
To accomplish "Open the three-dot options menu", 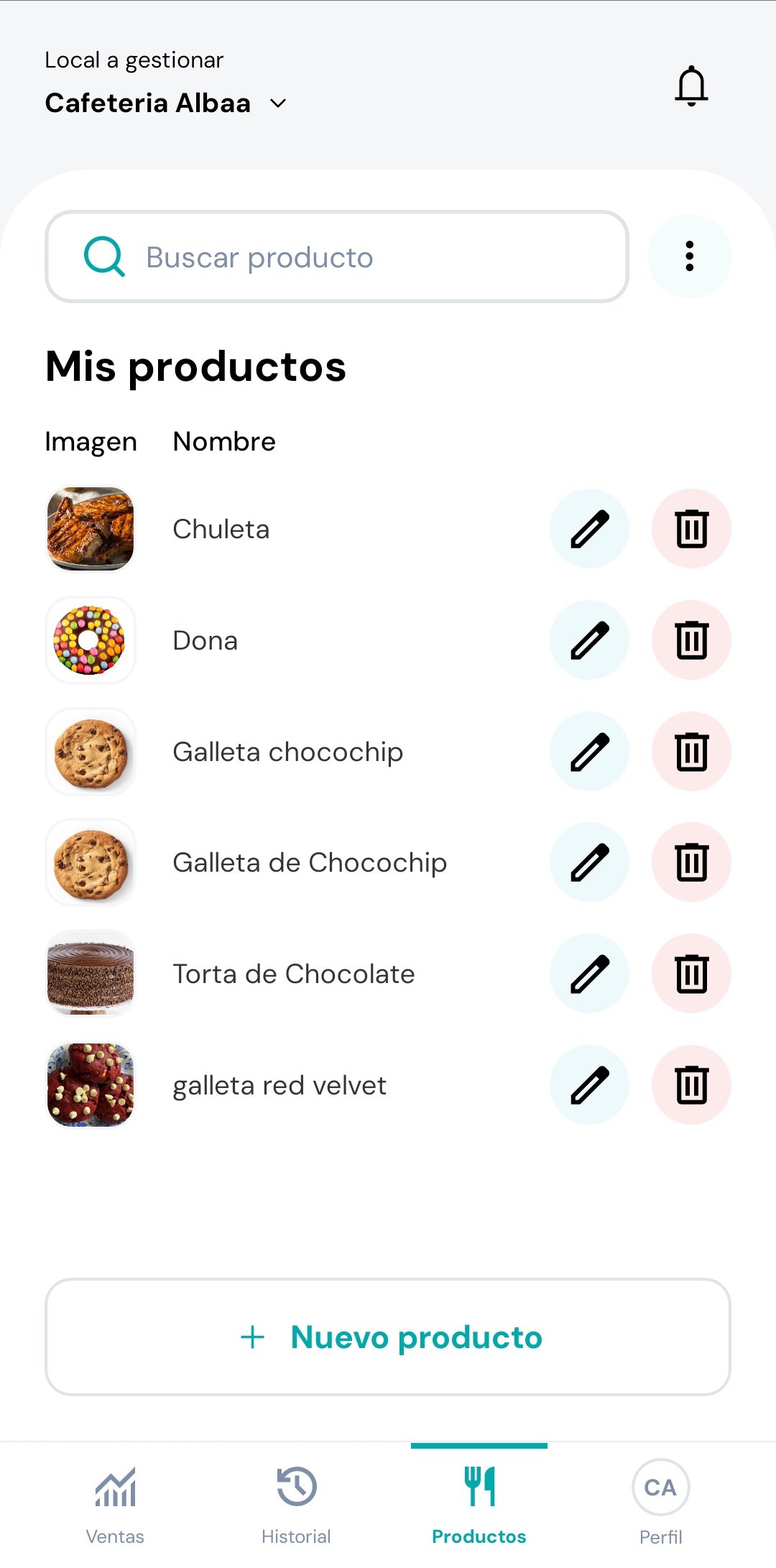I will tap(690, 257).
